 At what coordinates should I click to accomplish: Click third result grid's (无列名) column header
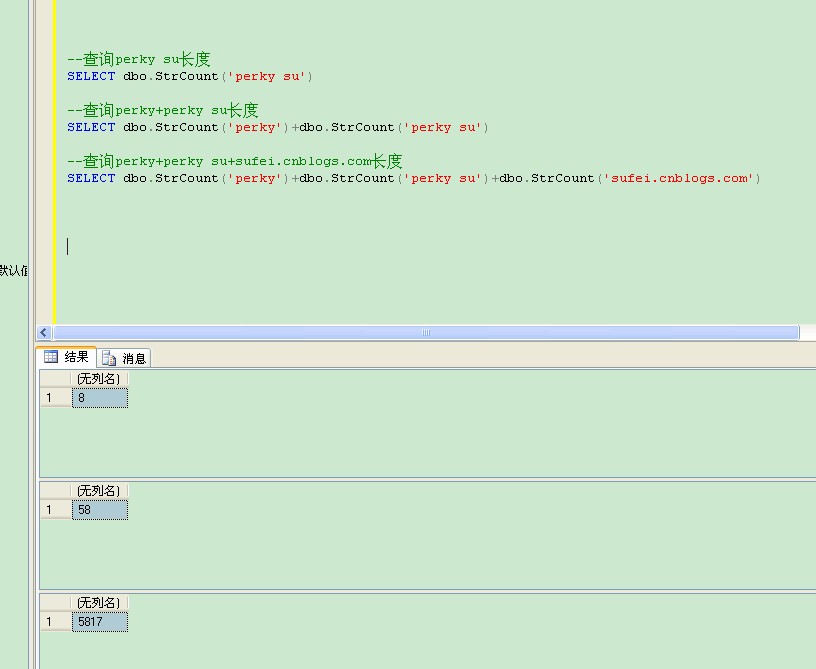tap(99, 602)
